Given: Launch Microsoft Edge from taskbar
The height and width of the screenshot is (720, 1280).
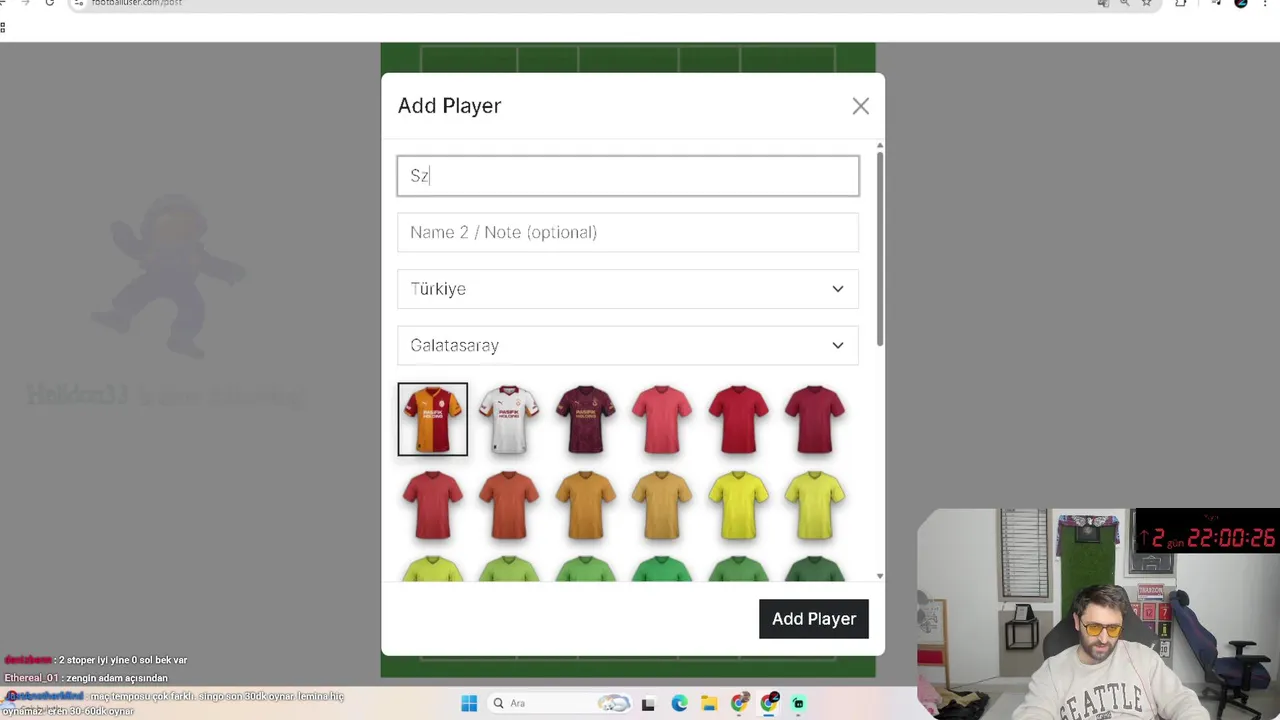Looking at the screenshot, I should pos(679,703).
